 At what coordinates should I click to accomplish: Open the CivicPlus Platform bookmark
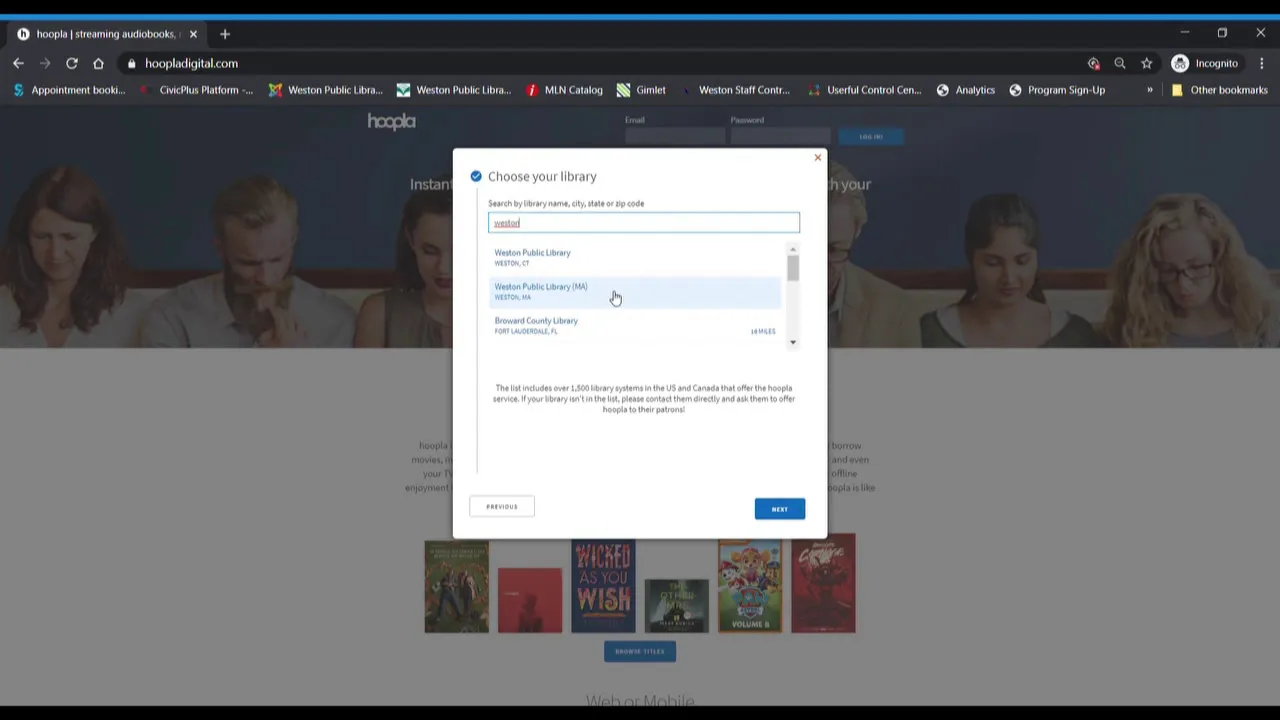coord(196,90)
